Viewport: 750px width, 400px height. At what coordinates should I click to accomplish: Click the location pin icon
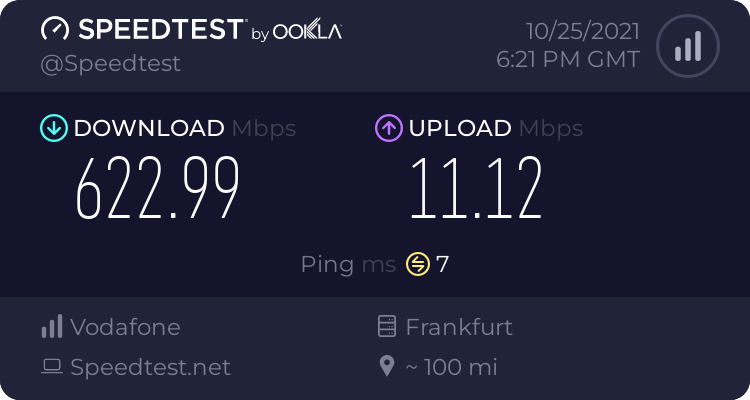[x=387, y=367]
